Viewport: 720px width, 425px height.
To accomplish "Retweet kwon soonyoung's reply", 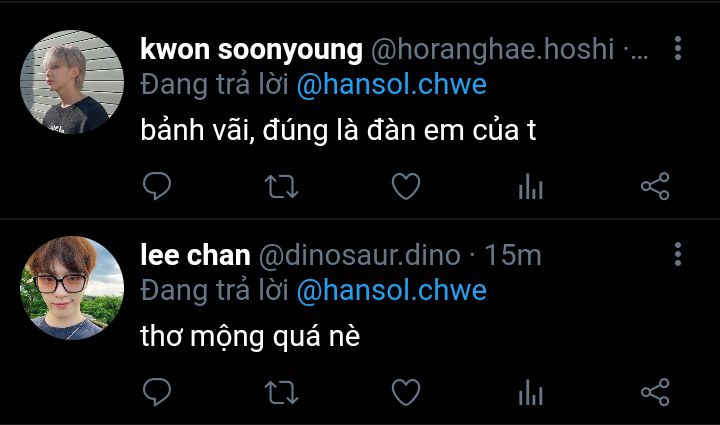I will tap(281, 187).
